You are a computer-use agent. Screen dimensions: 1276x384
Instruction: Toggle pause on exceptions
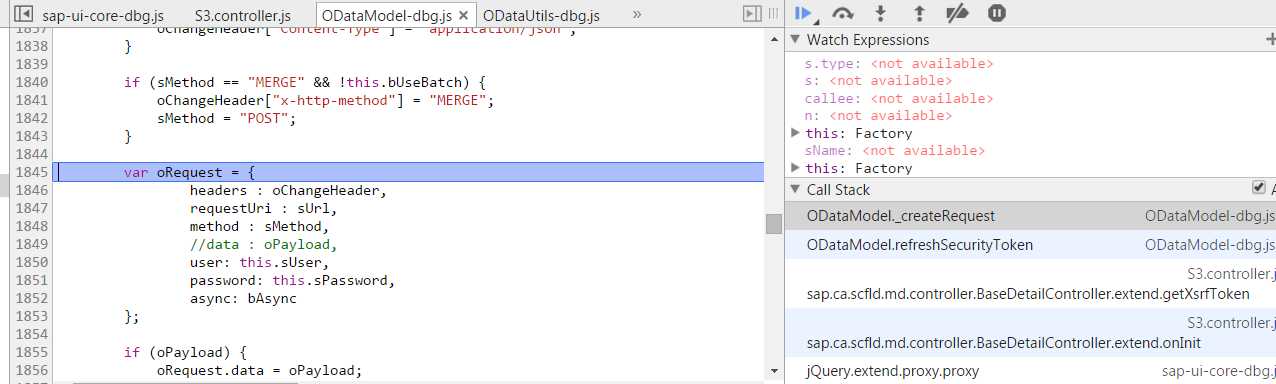point(996,14)
